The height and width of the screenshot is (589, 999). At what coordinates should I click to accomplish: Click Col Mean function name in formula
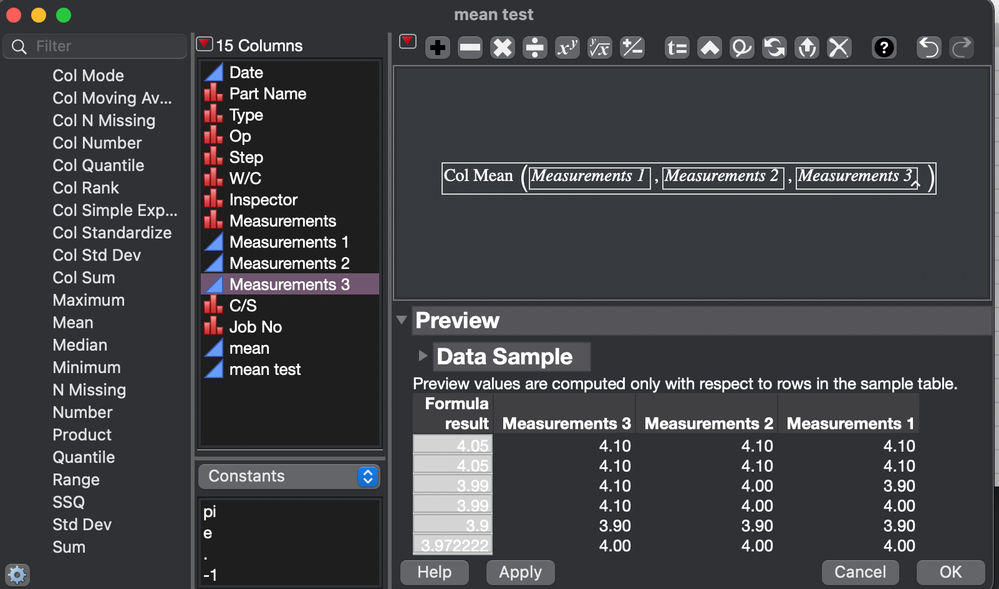[x=478, y=176]
